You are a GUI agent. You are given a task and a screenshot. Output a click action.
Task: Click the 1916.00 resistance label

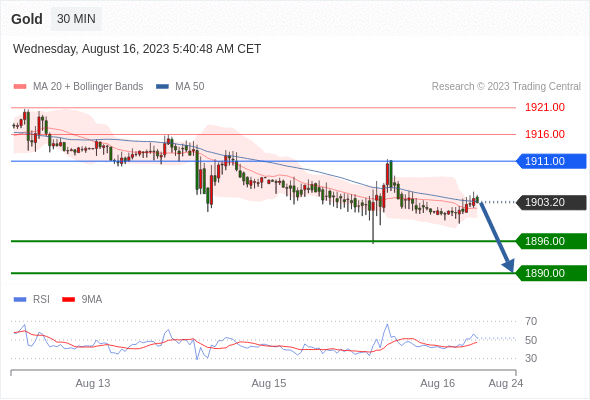pyautogui.click(x=545, y=134)
